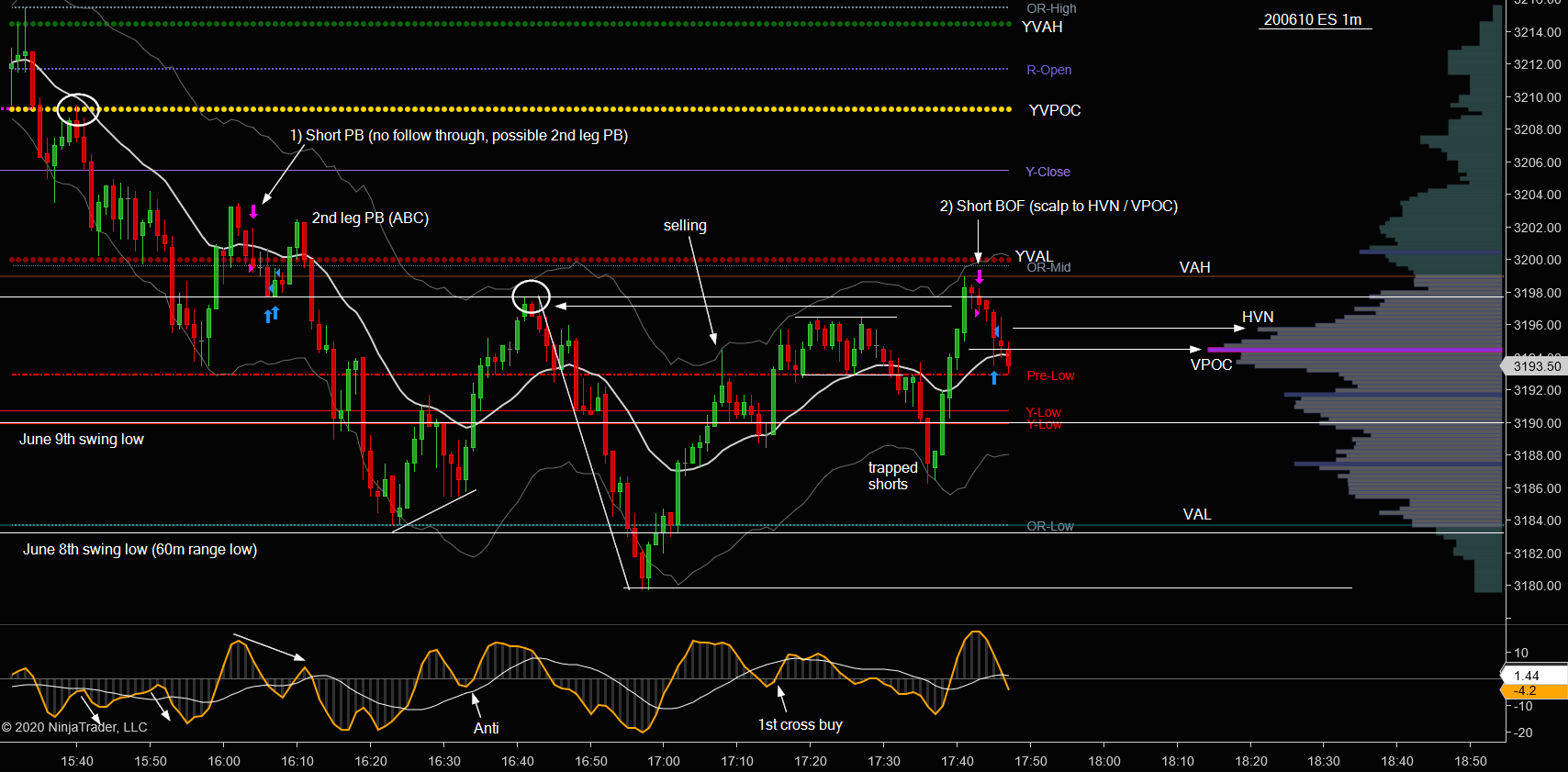Click the 'June 9th swing low' text label
Image resolution: width=1568 pixels, height=772 pixels.
[82, 439]
